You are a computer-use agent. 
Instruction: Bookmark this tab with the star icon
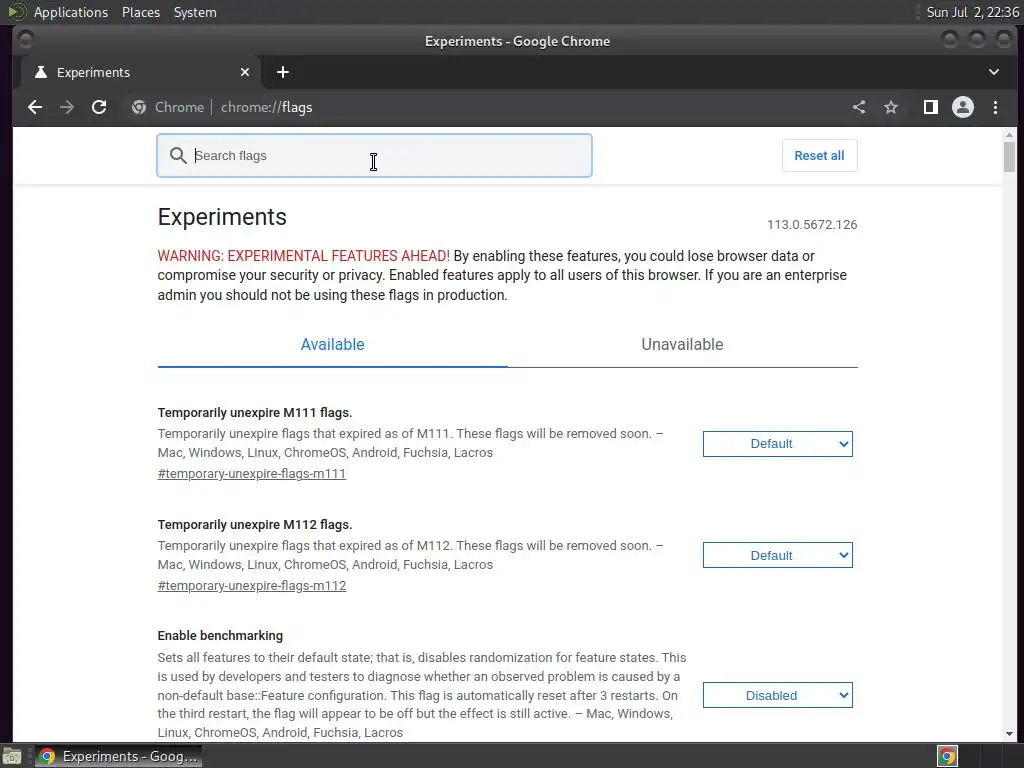[891, 107]
